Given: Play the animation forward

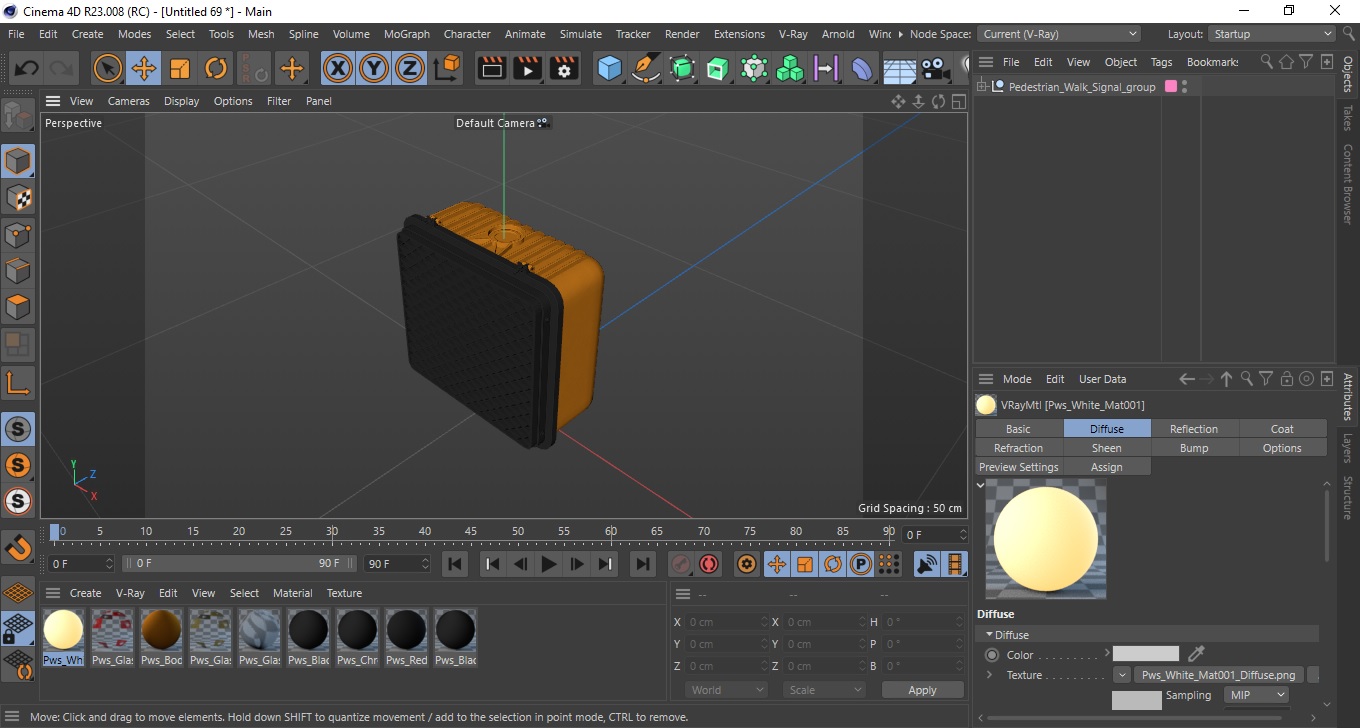Looking at the screenshot, I should [548, 564].
